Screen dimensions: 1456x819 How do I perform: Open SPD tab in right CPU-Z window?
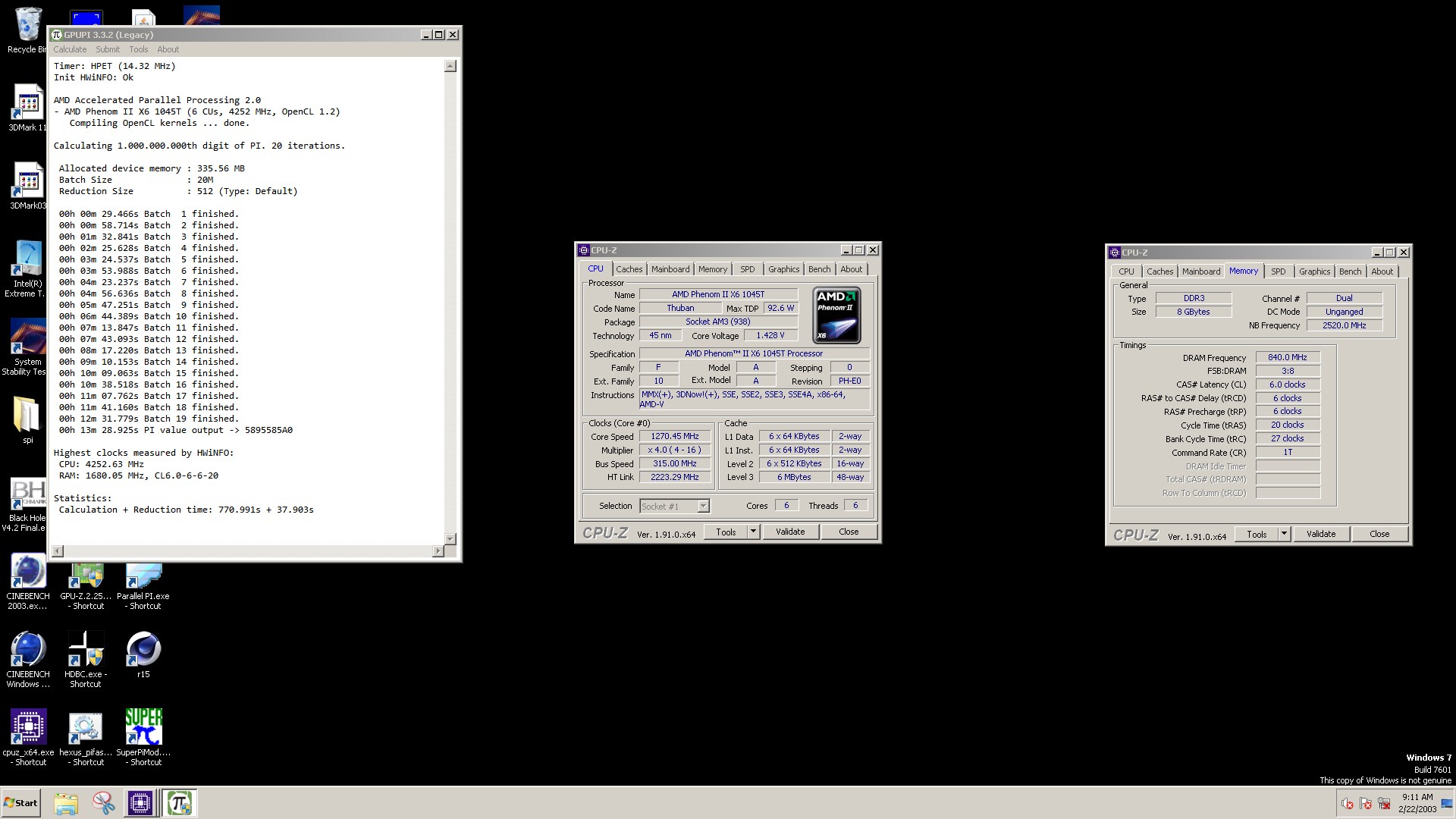click(1279, 271)
